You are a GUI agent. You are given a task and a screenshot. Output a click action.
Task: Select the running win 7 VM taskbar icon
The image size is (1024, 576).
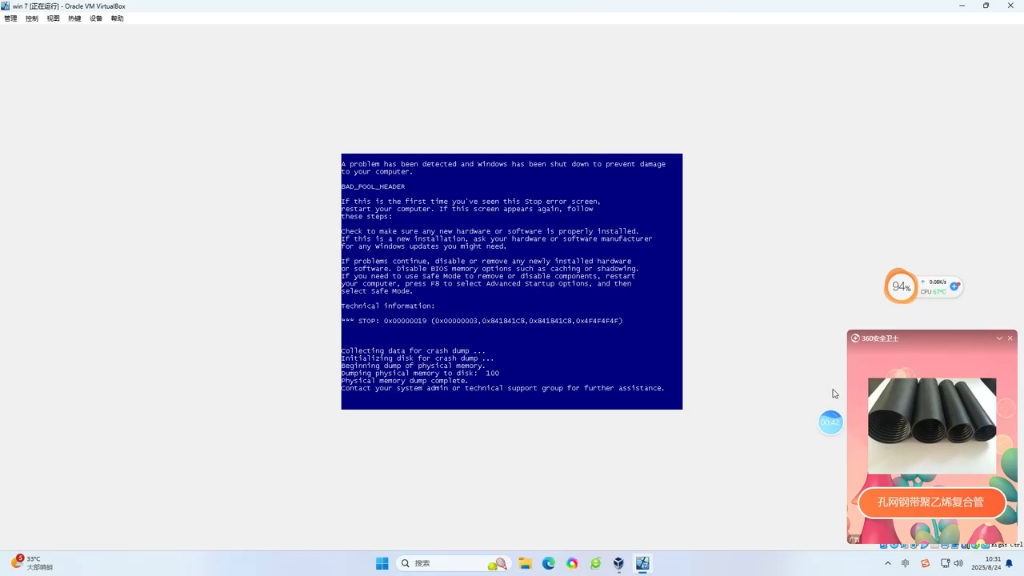coord(643,563)
